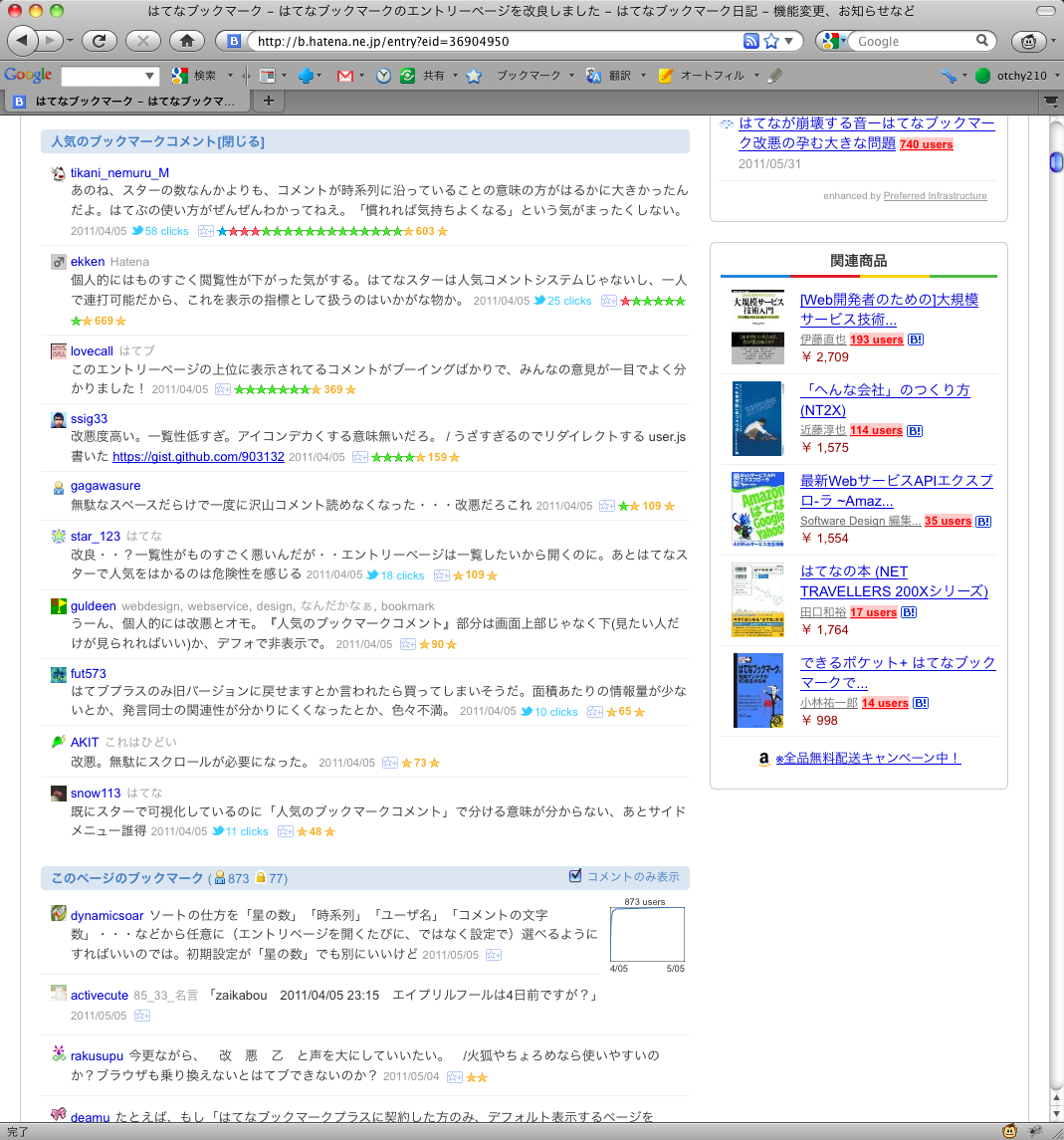This screenshot has height=1140, width=1064.
Task: Click the clock icon on the Google toolbar
Action: pyautogui.click(x=383, y=75)
